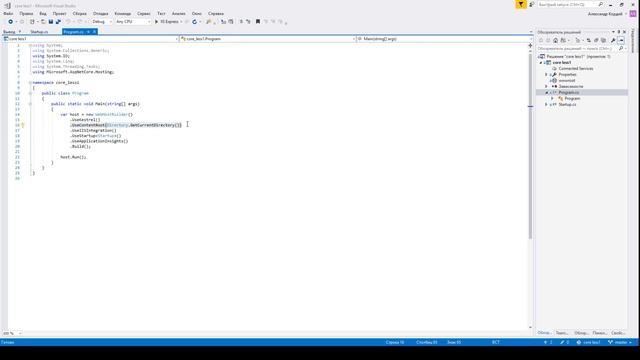
Task: Click the bookmark toggle toolbar icon
Action: click(258, 22)
